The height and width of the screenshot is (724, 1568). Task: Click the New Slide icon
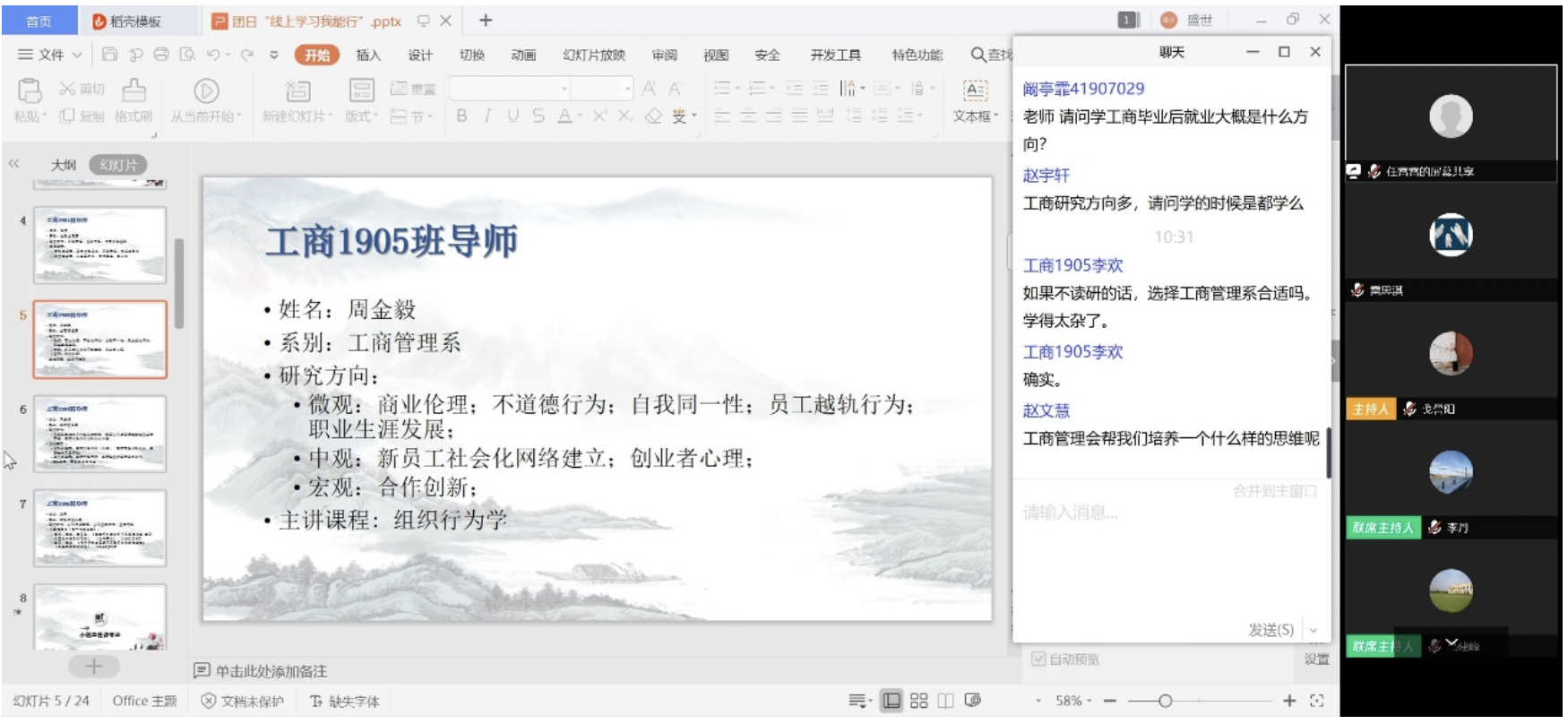point(297,90)
